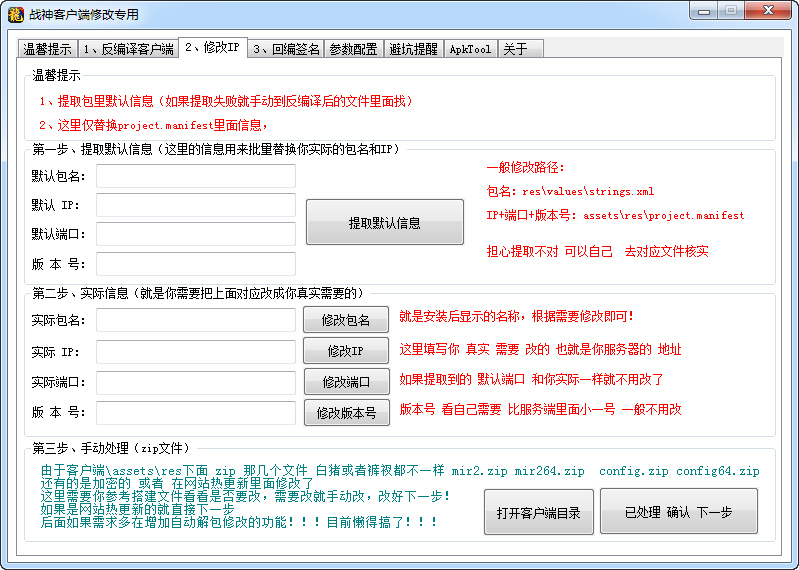Focus the 实际包名 input field
This screenshot has width=799, height=570.
196,320
